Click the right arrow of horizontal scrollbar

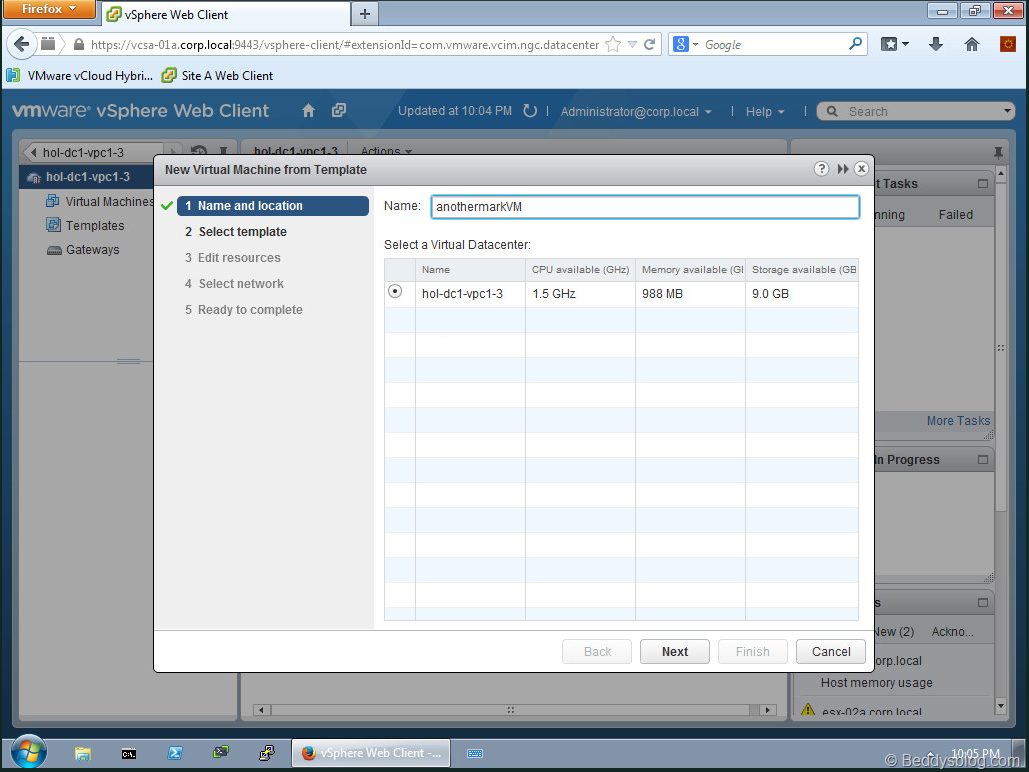pos(768,710)
